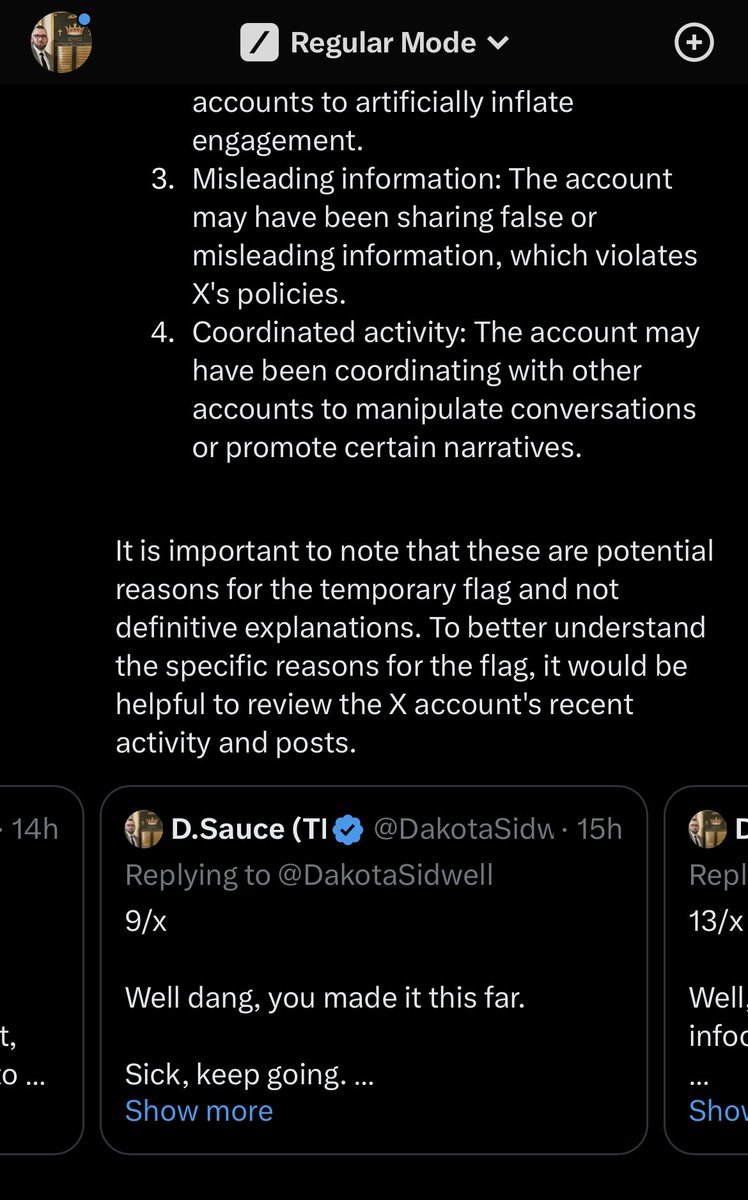Image resolution: width=748 pixels, height=1200 pixels.
Task: Tap the Misleading information list item
Action: click(x=445, y=236)
